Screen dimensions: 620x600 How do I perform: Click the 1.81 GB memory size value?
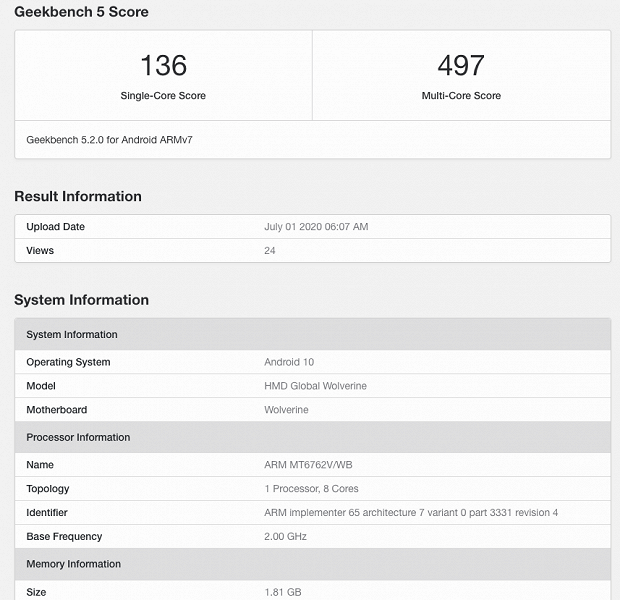coord(283,592)
